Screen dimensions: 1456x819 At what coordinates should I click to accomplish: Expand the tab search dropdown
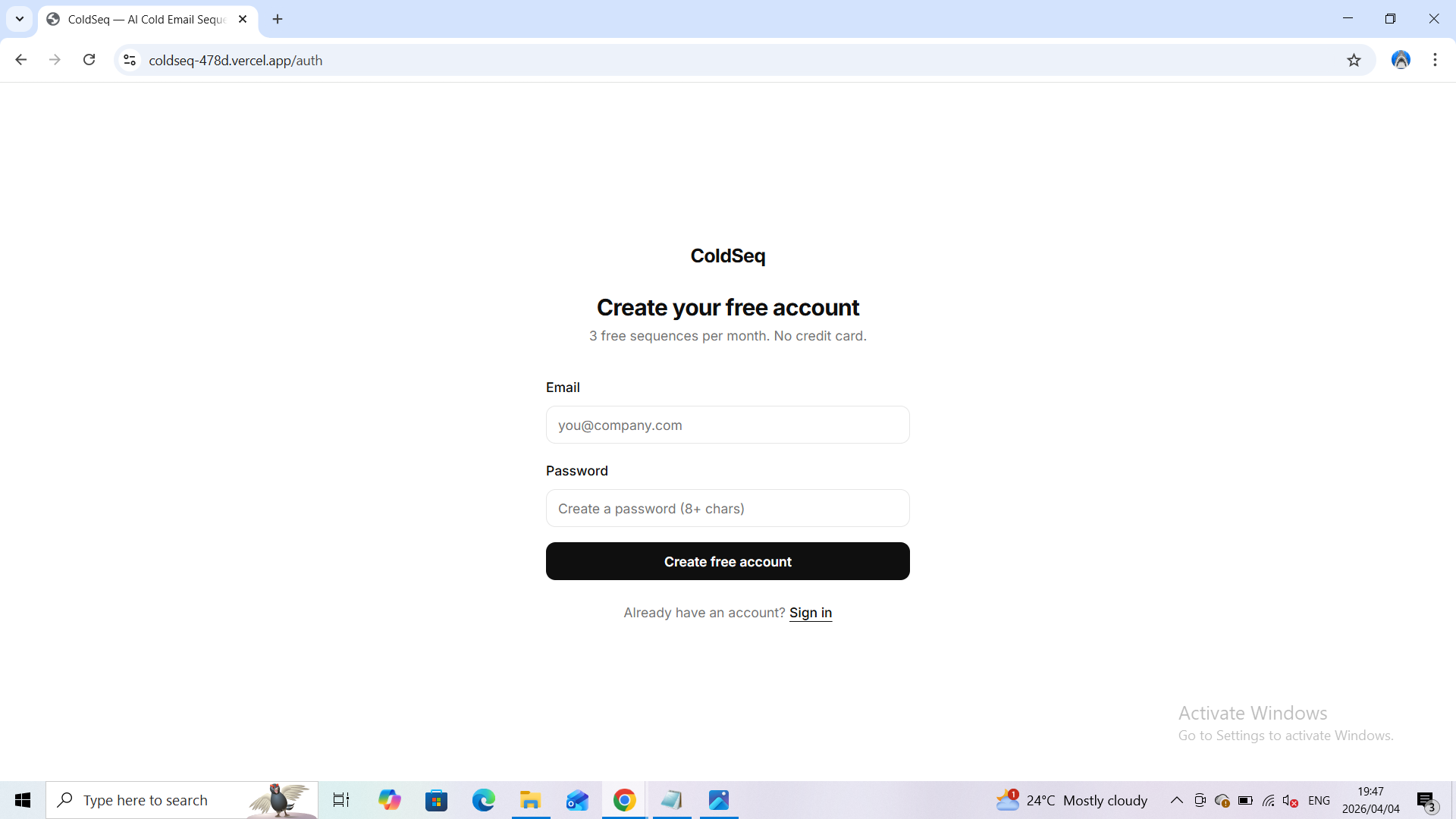(x=20, y=19)
